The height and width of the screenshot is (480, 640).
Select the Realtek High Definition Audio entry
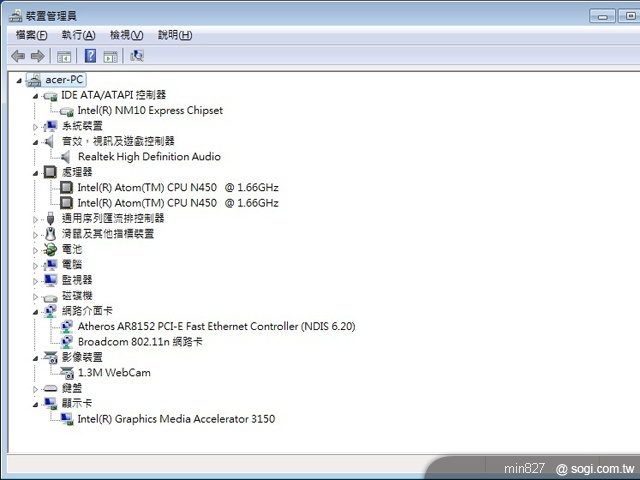click(149, 157)
